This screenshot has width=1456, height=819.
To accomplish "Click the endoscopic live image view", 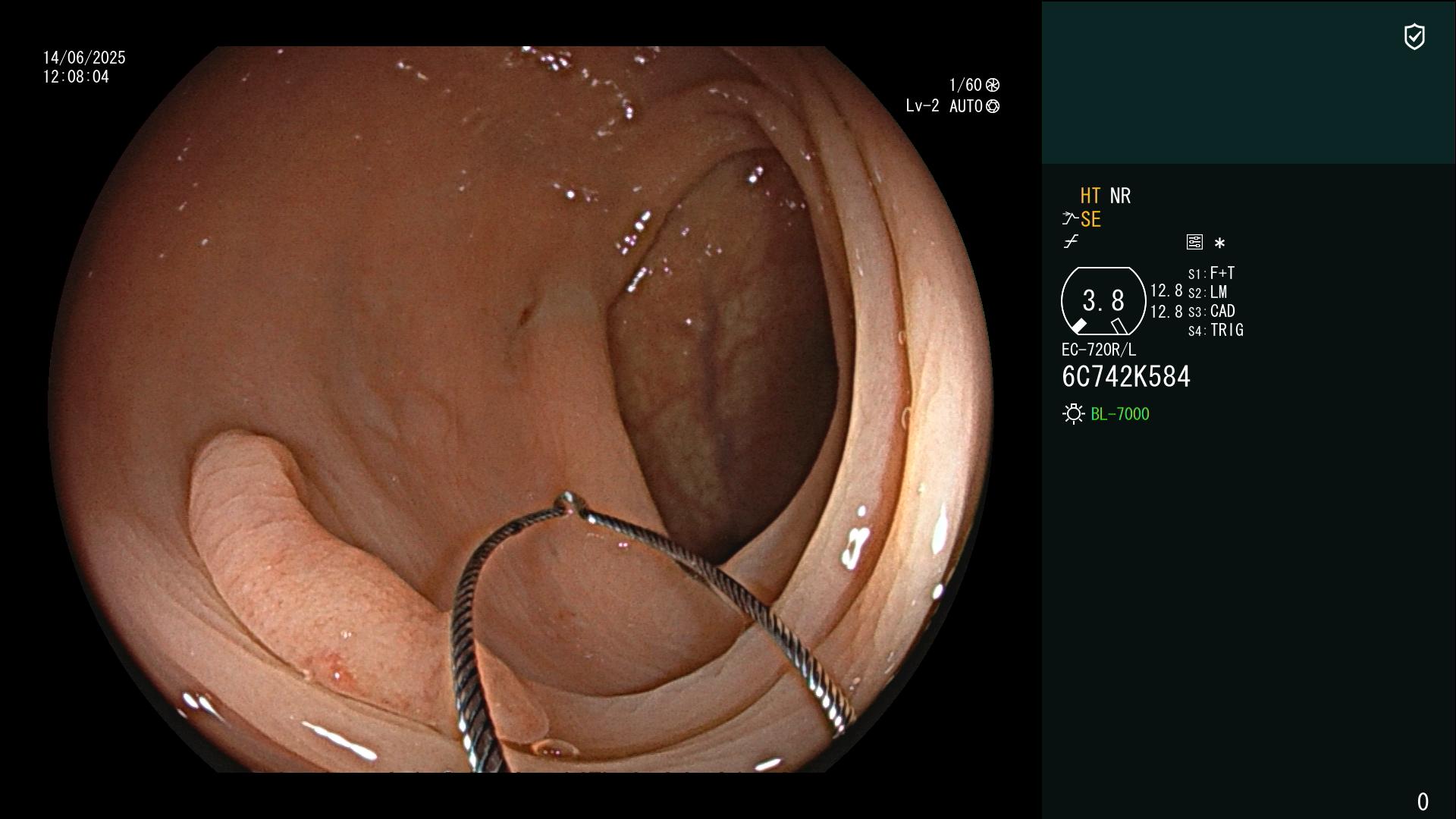I will point(521,409).
